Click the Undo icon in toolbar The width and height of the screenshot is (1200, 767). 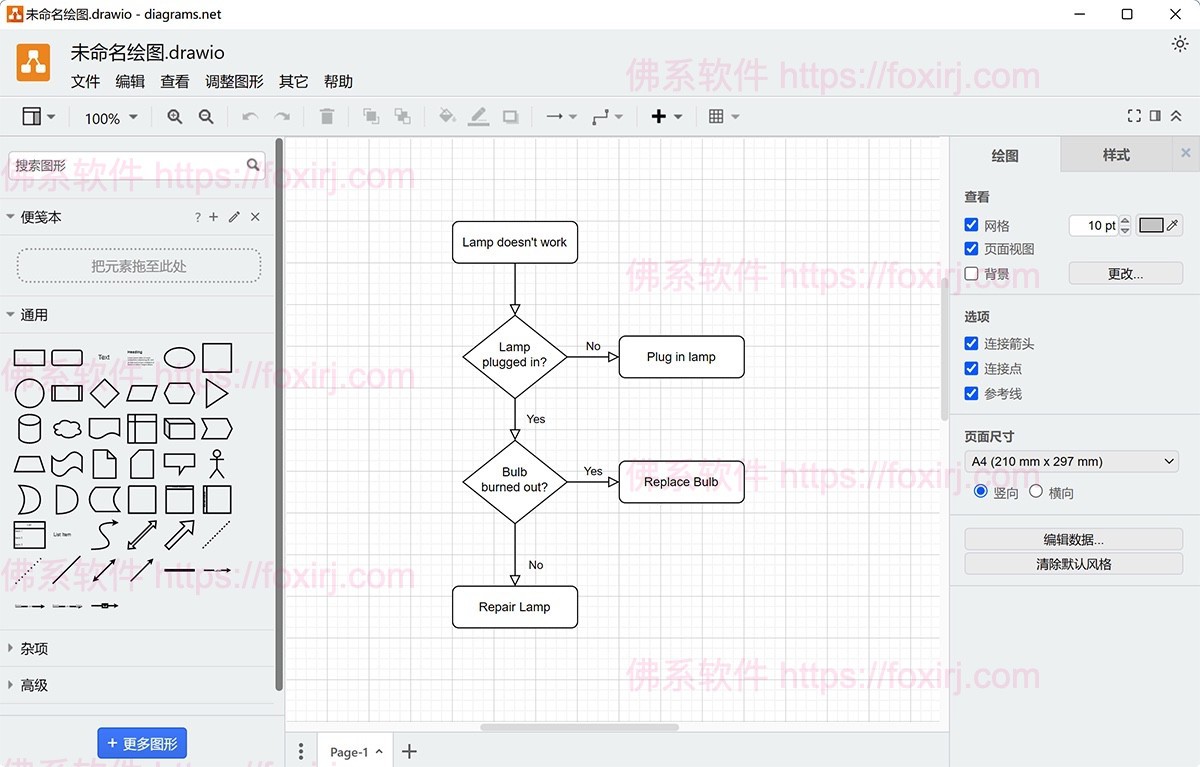[249, 117]
